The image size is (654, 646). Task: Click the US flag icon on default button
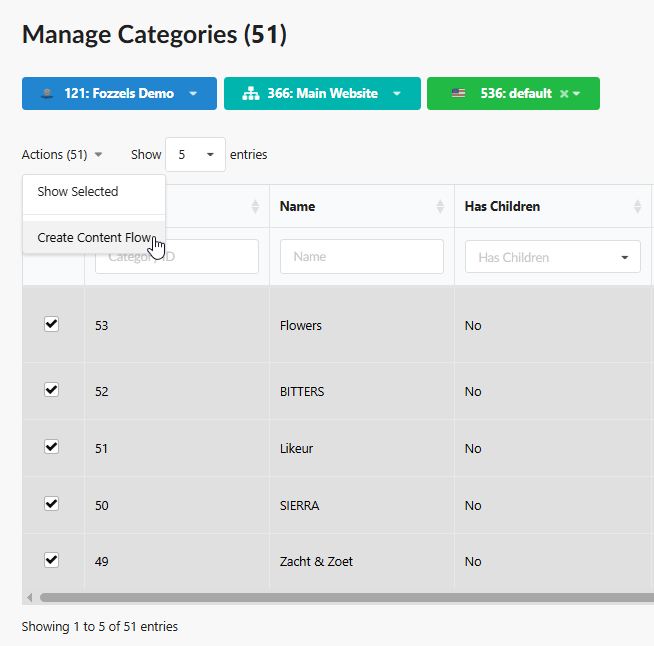(458, 93)
